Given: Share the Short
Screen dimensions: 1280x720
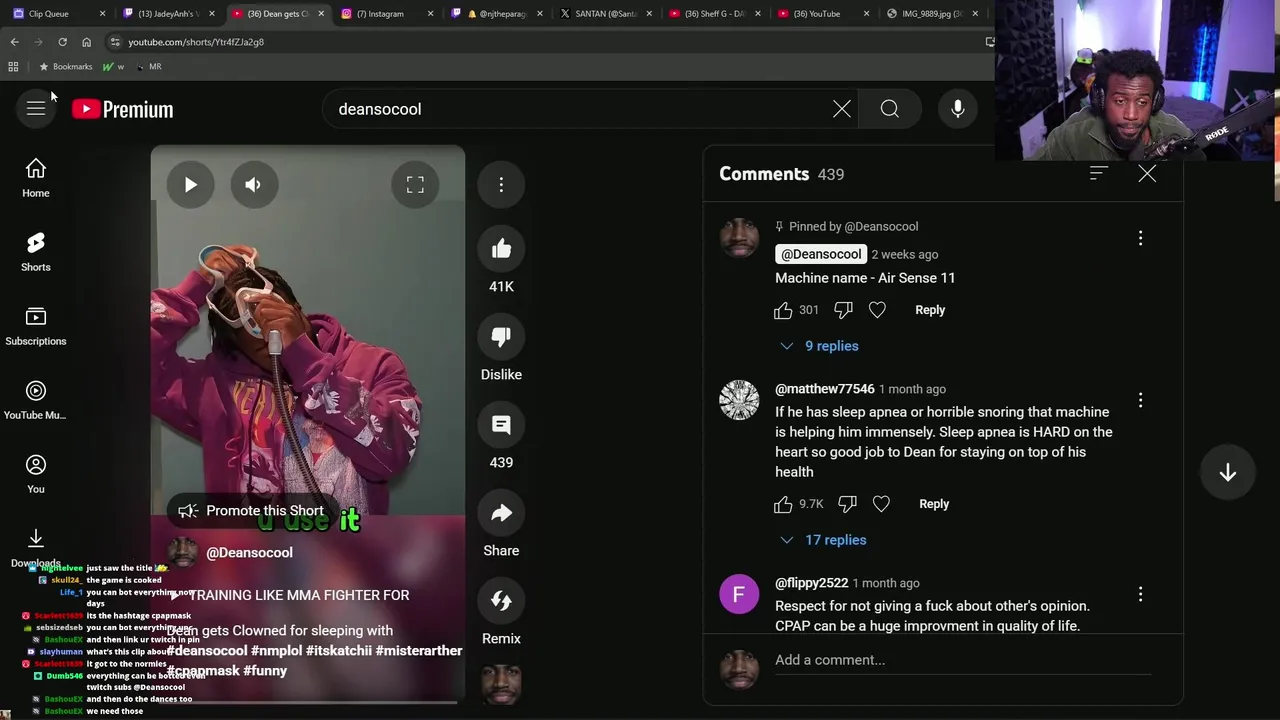Looking at the screenshot, I should (501, 513).
